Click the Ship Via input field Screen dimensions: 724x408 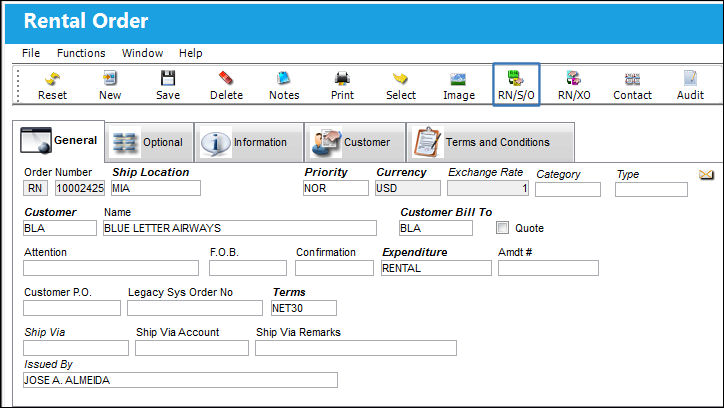click(76, 348)
